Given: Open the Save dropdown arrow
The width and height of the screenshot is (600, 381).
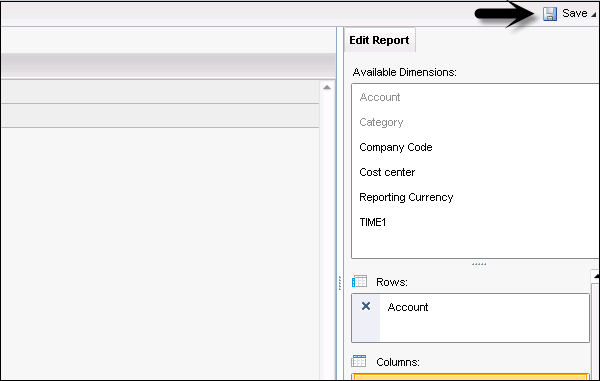Looking at the screenshot, I should click(x=594, y=15).
